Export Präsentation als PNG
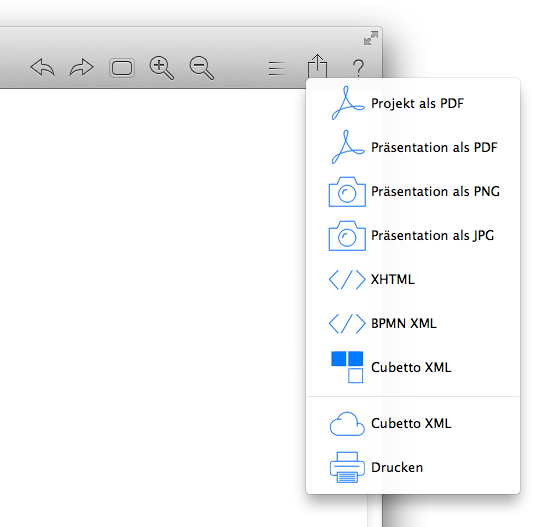Viewport: 533px width, 527px height. (x=413, y=191)
